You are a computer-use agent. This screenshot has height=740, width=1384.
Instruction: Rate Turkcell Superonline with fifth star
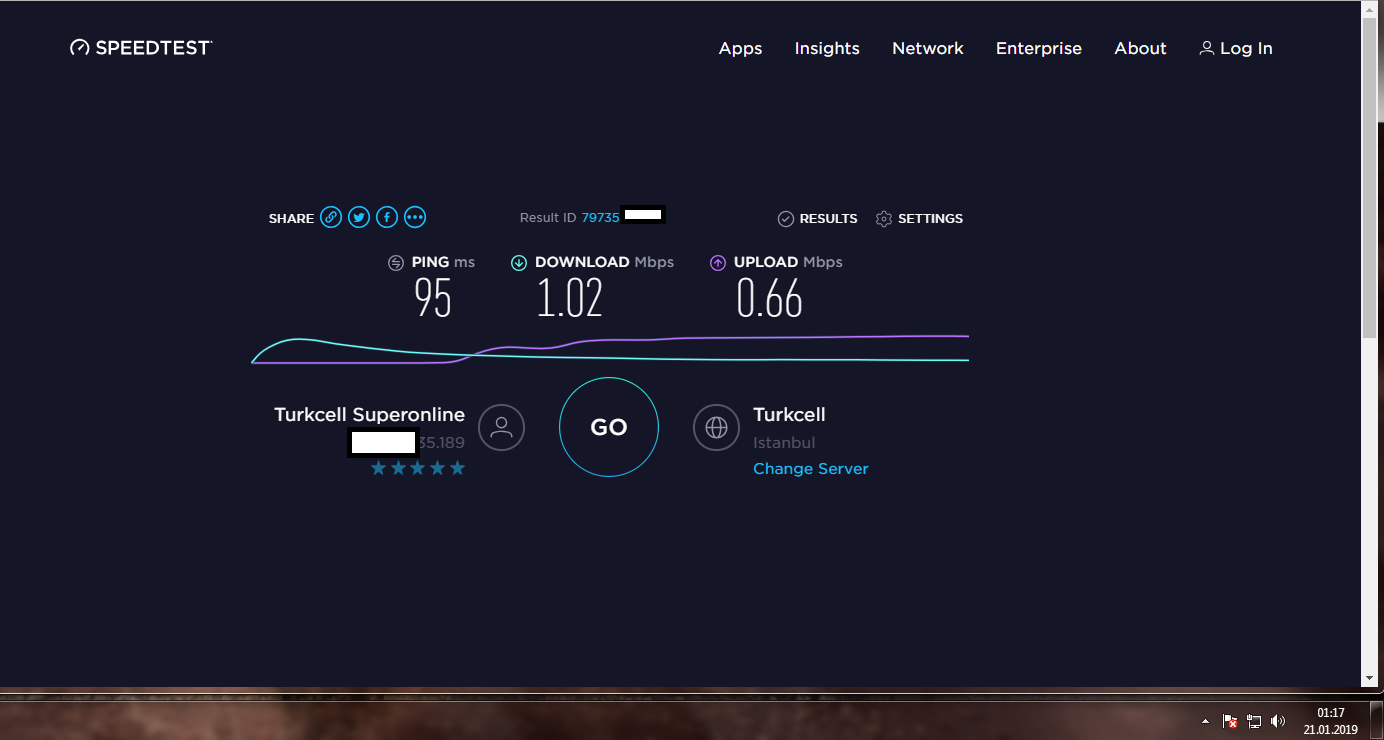tap(457, 468)
